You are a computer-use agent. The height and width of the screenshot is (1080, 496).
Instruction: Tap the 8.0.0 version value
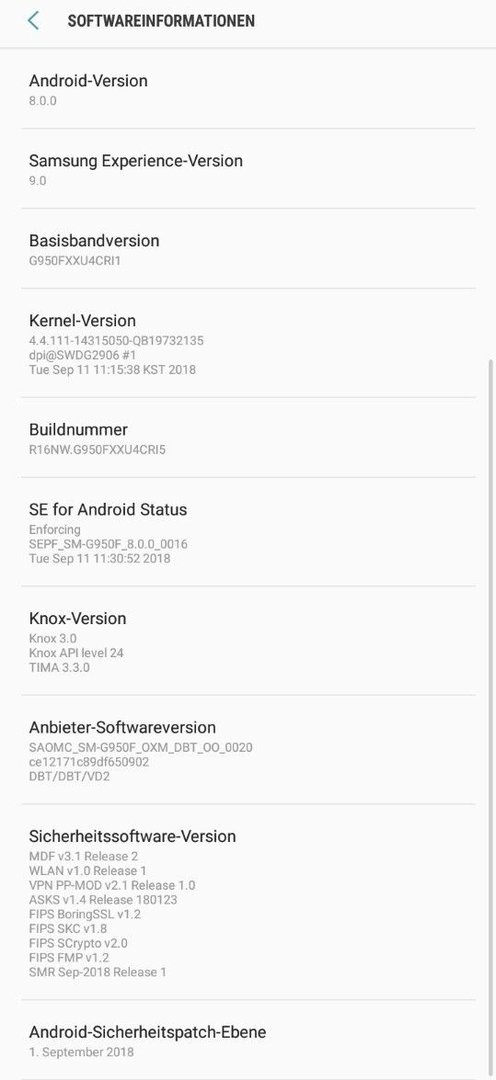click(x=43, y=101)
